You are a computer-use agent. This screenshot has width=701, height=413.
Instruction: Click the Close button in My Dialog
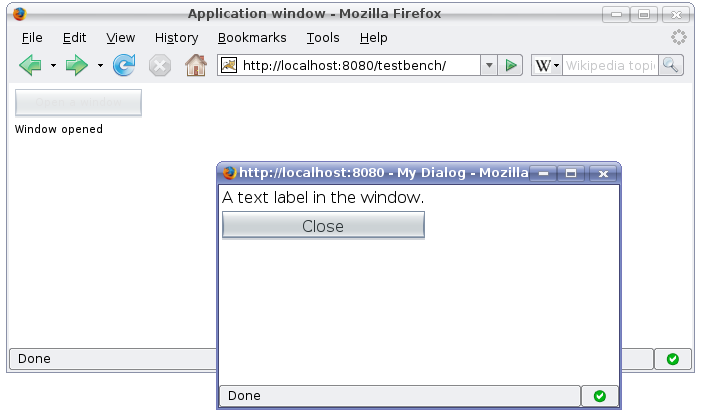pos(323,225)
